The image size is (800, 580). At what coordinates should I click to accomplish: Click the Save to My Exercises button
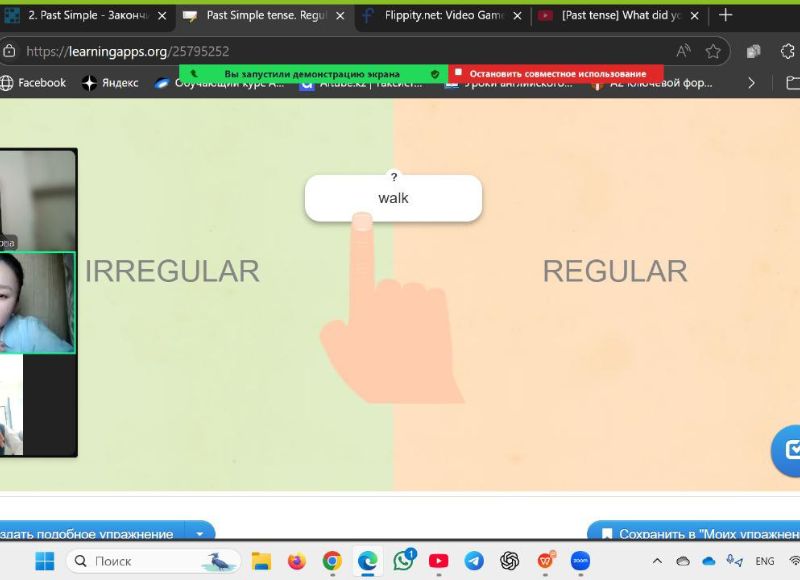pyautogui.click(x=694, y=534)
